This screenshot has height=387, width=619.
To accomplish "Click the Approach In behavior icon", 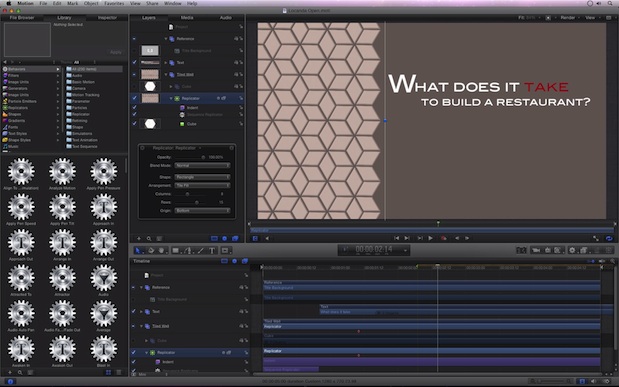I will pyautogui.click(x=103, y=207).
